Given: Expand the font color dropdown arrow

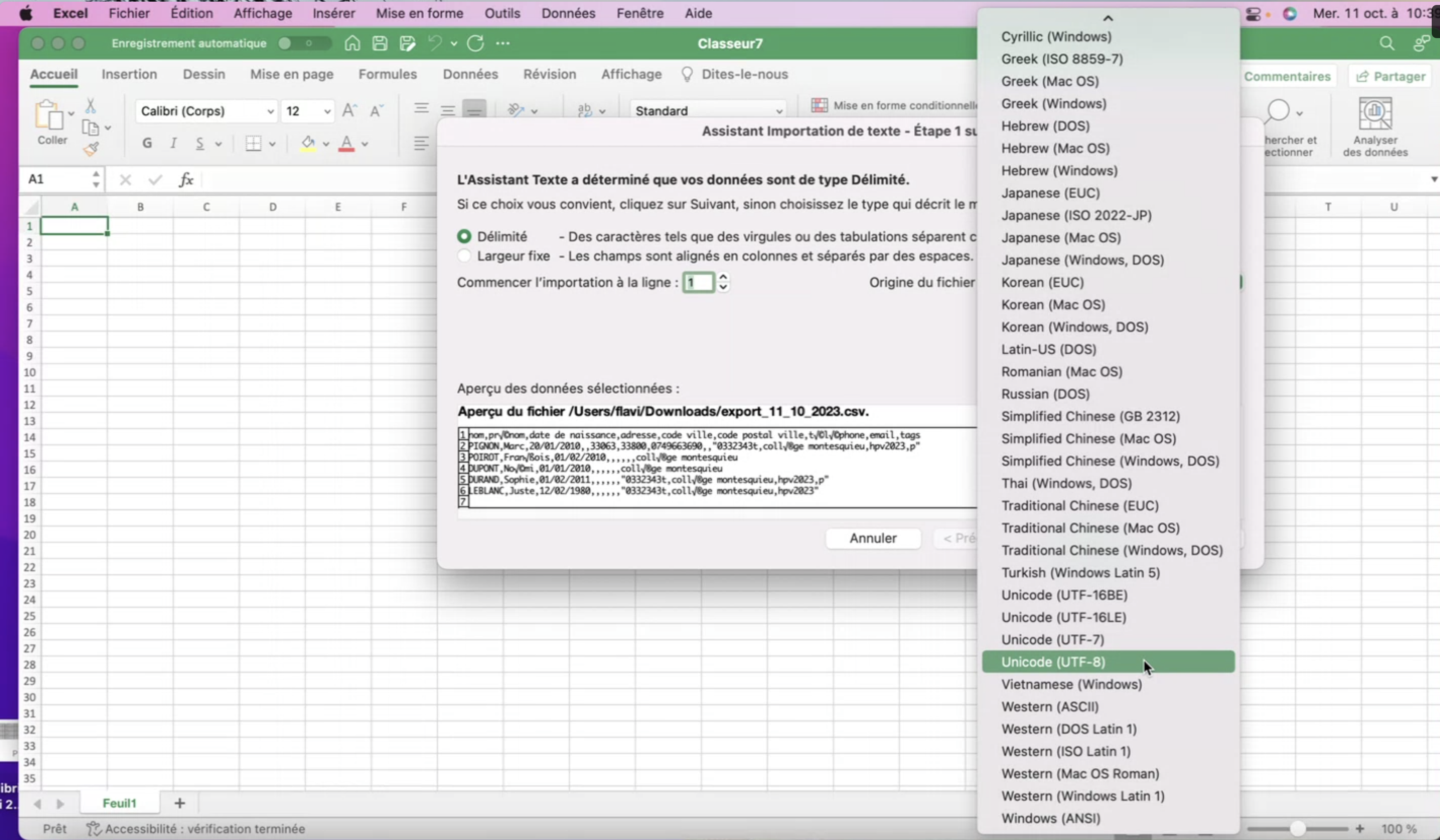Looking at the screenshot, I should [365, 144].
